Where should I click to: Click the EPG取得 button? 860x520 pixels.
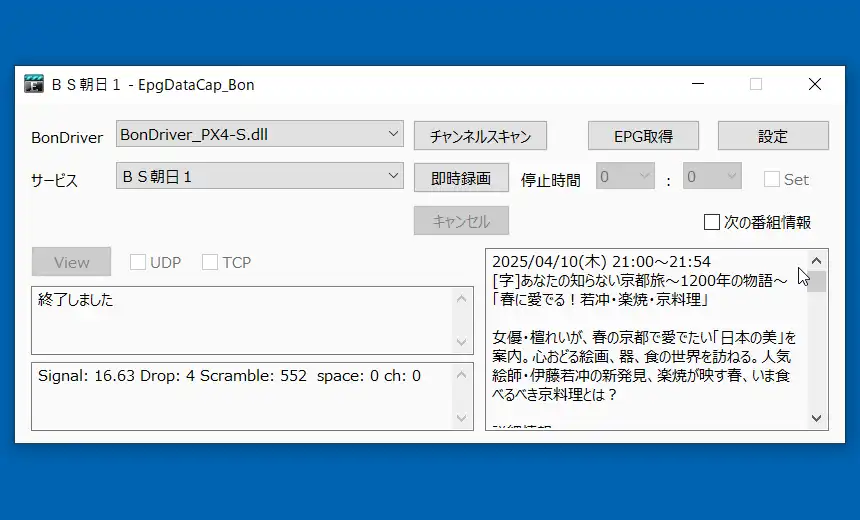[x=643, y=135]
